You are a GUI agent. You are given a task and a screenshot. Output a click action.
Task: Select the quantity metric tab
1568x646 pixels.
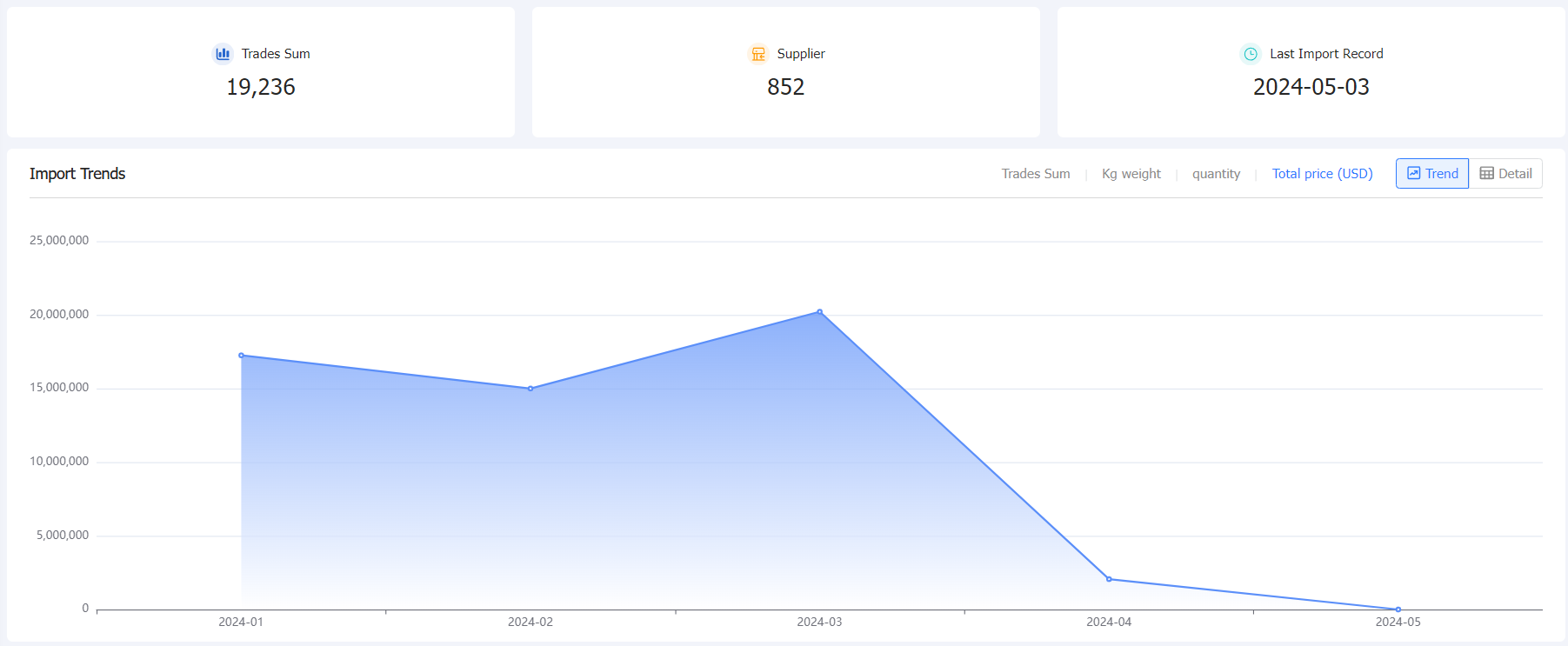pos(1216,174)
